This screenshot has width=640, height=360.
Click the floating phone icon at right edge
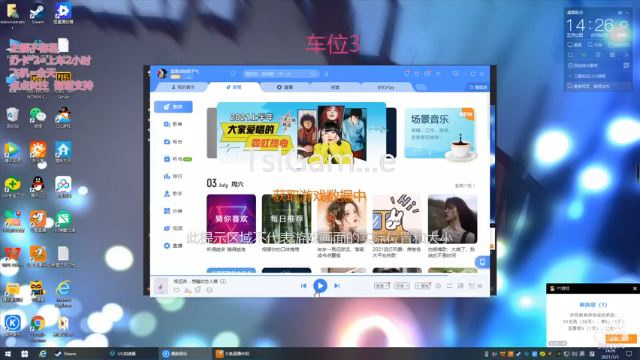(x=482, y=262)
